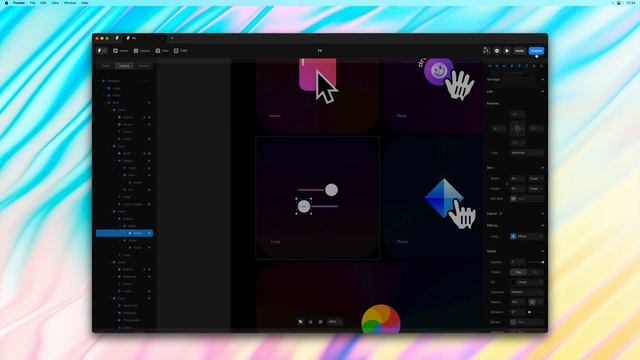
Task: Click the Min Max add field
Action: (527, 198)
